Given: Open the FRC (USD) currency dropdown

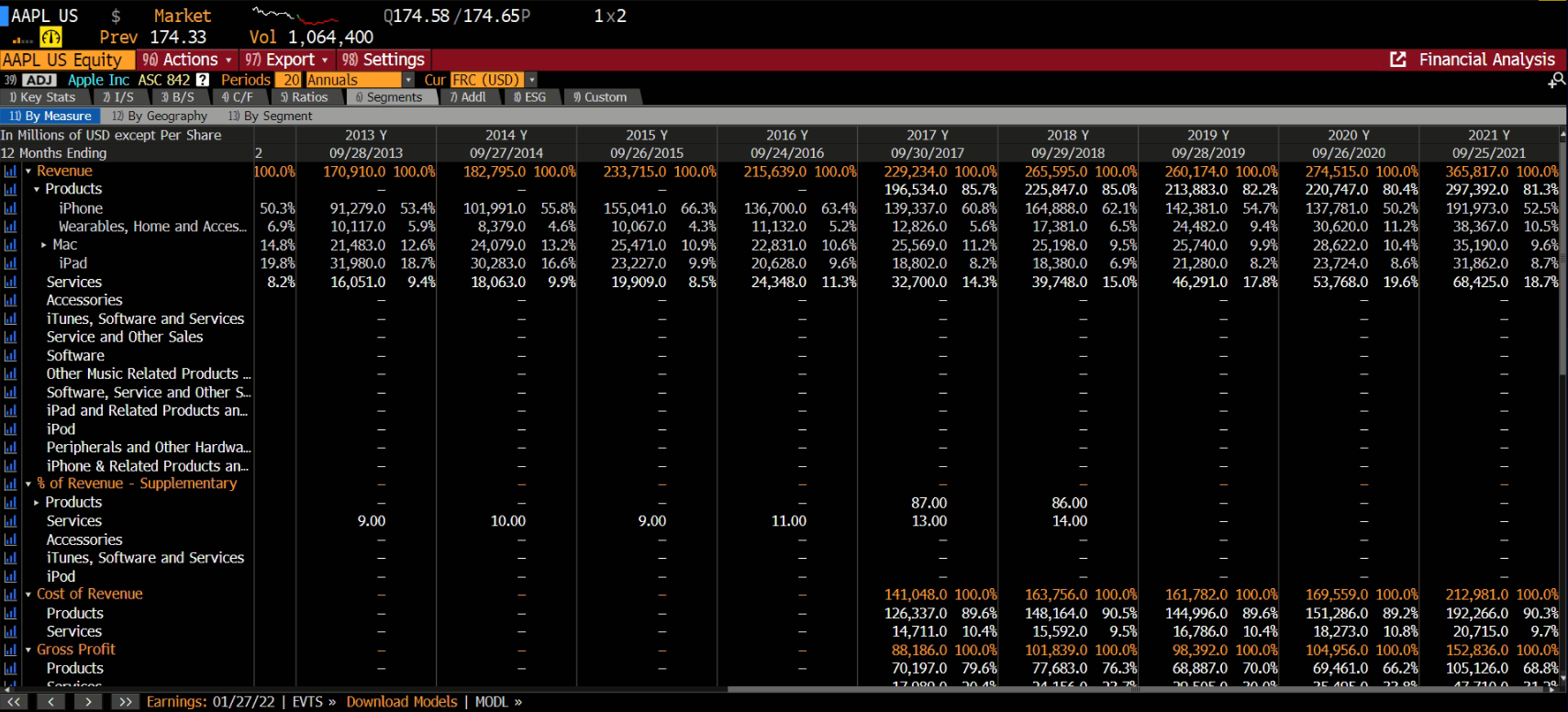Looking at the screenshot, I should pyautogui.click(x=531, y=80).
